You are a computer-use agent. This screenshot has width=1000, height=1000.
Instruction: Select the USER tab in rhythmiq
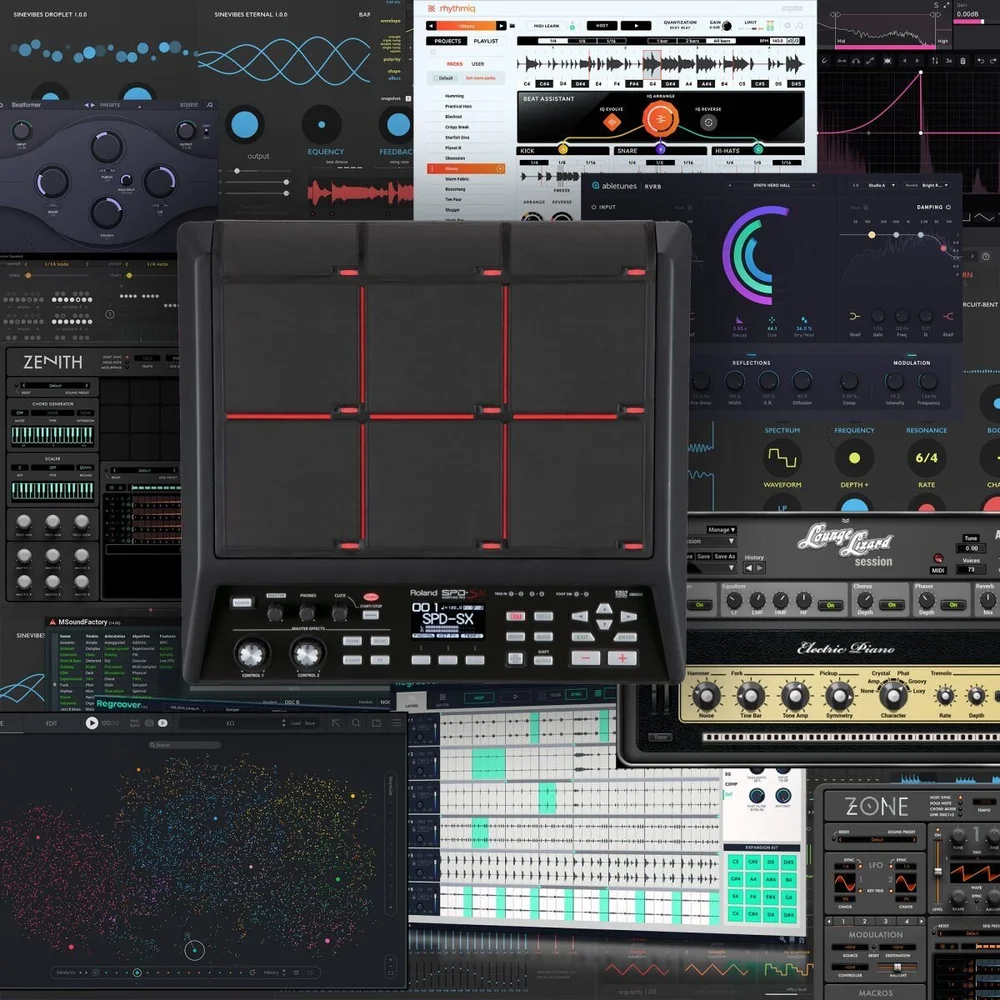click(478, 64)
